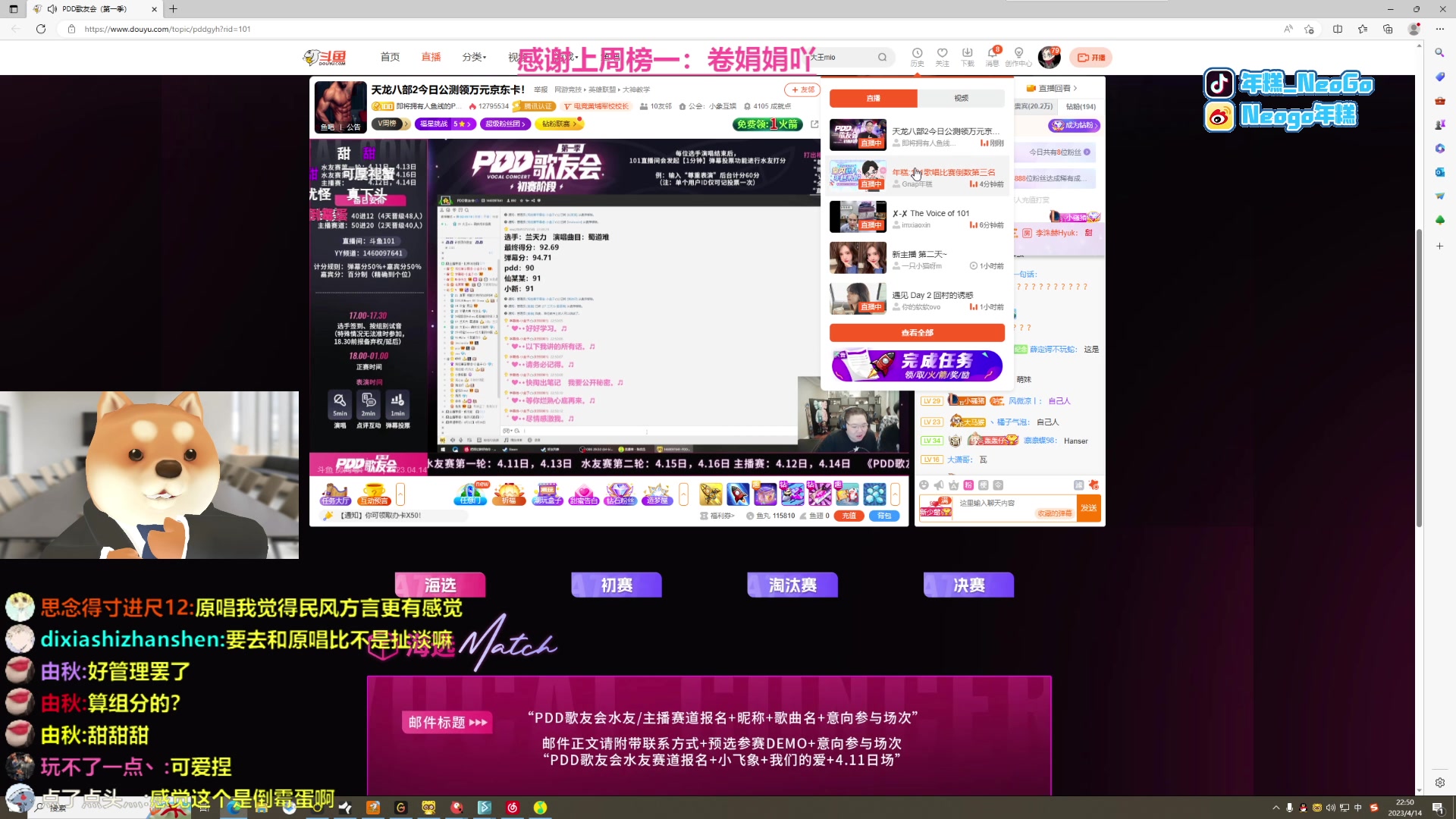
Task: Open the 钻石粉丝 diamond icon
Action: [620, 494]
